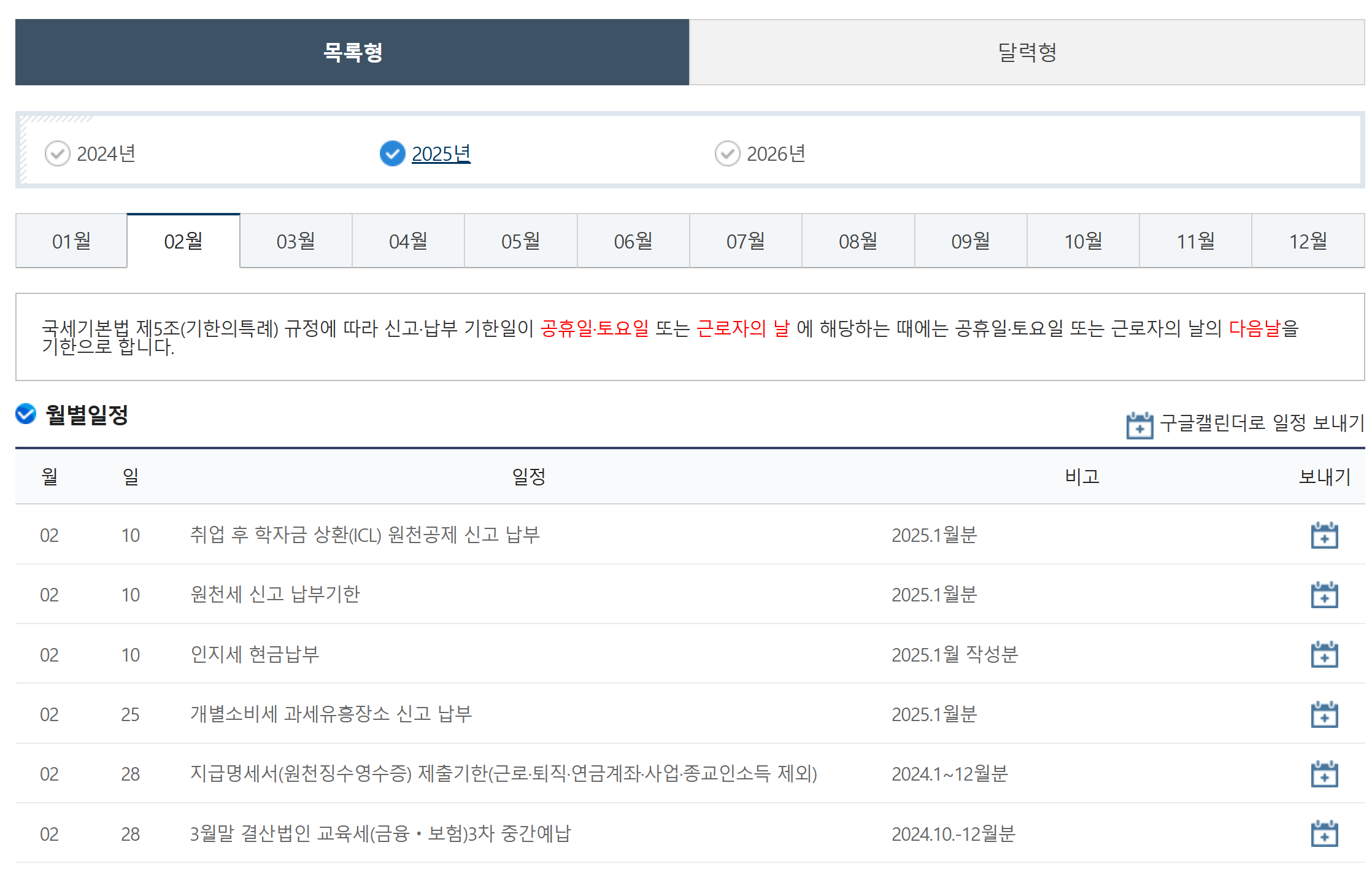Screen dimensions: 1372x869
Task: Open the 목록형 list view tab
Action: [x=352, y=52]
